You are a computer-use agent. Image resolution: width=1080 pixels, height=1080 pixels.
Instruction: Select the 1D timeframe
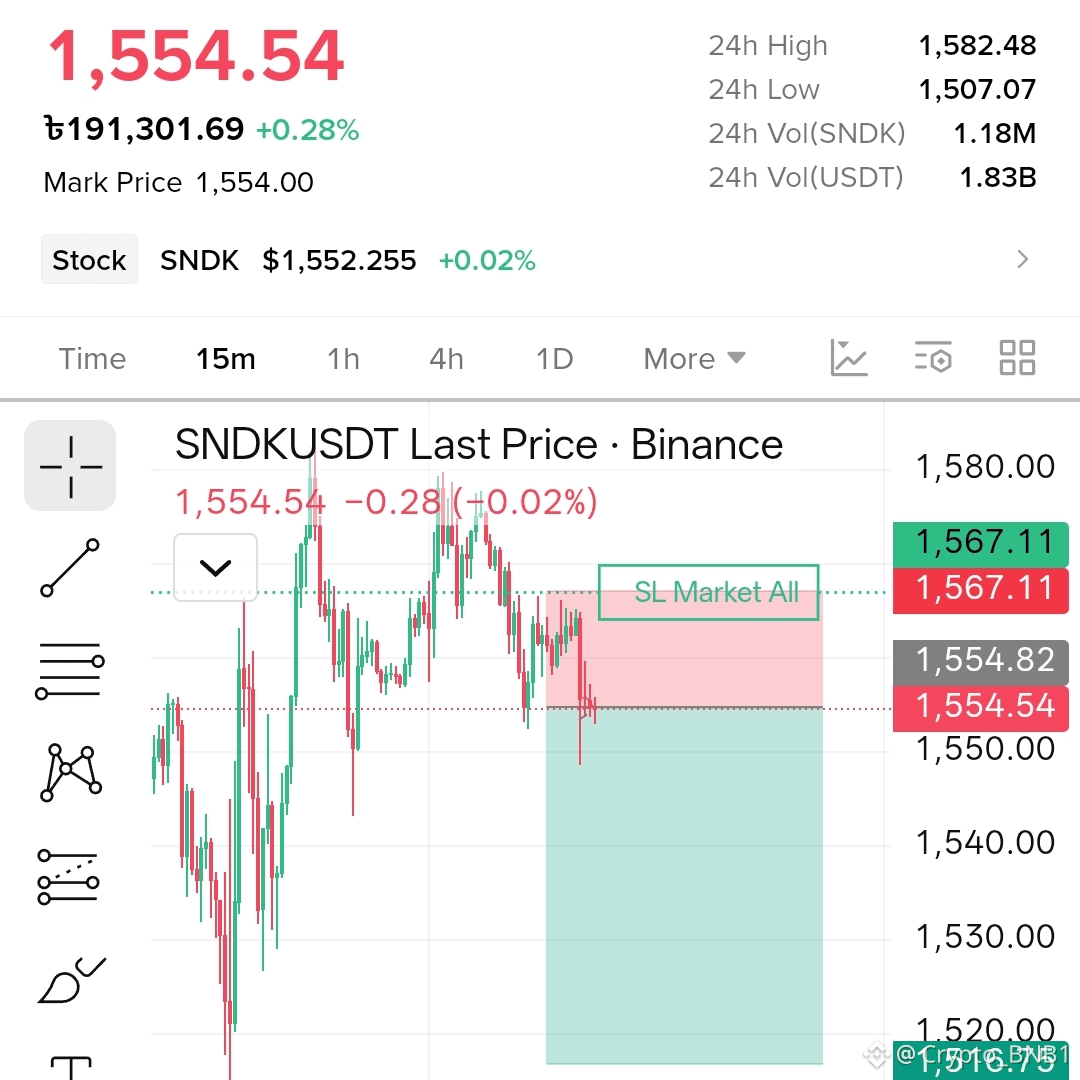(x=554, y=359)
